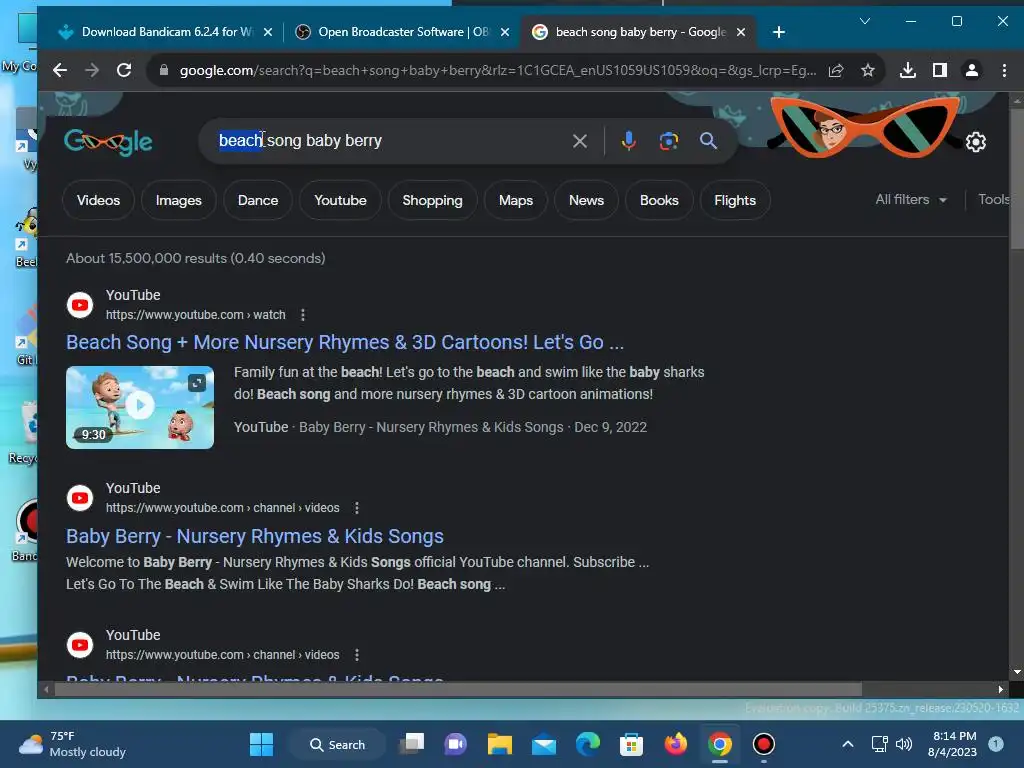Open volume control in system tray
The height and width of the screenshot is (768, 1024).
pos(904,744)
